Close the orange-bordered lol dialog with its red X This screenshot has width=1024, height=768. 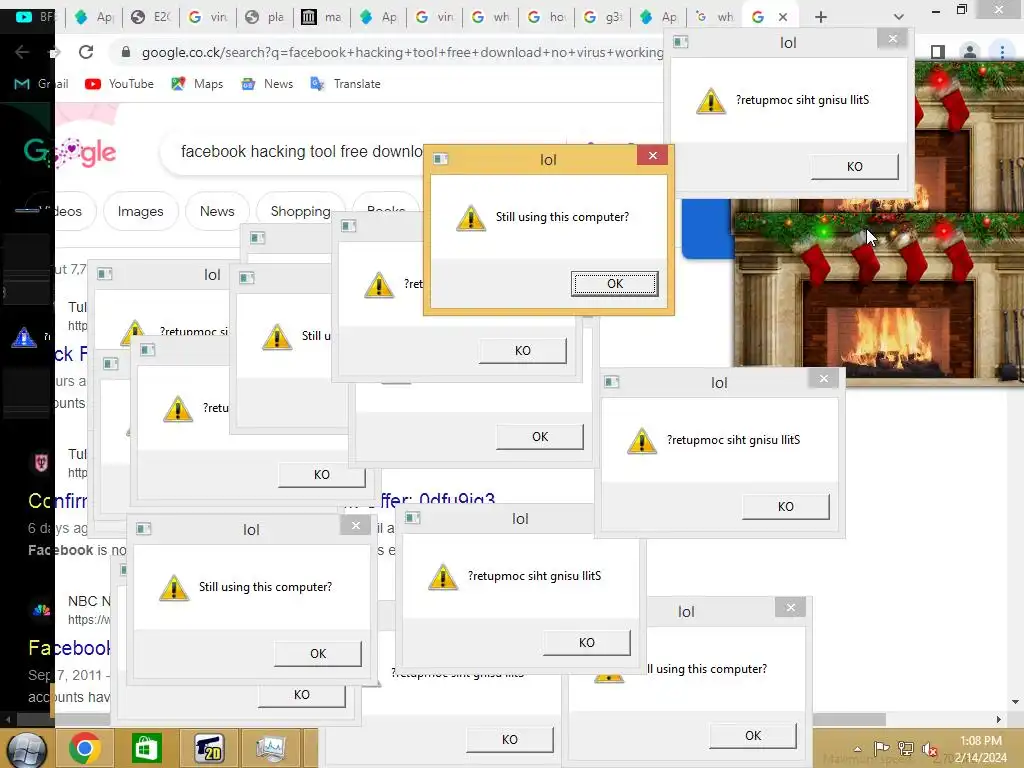coord(652,155)
